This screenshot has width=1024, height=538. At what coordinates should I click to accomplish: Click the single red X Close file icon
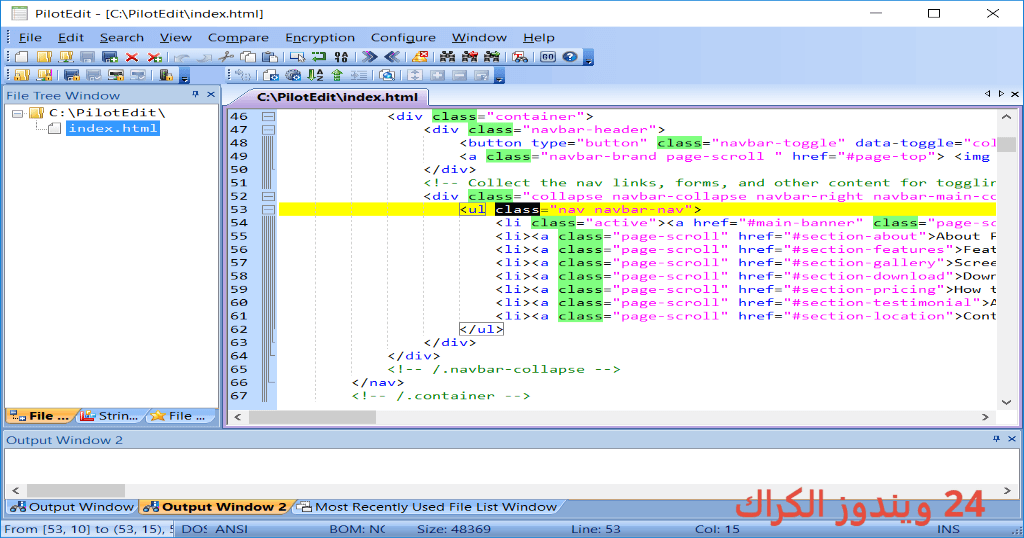(x=132, y=57)
